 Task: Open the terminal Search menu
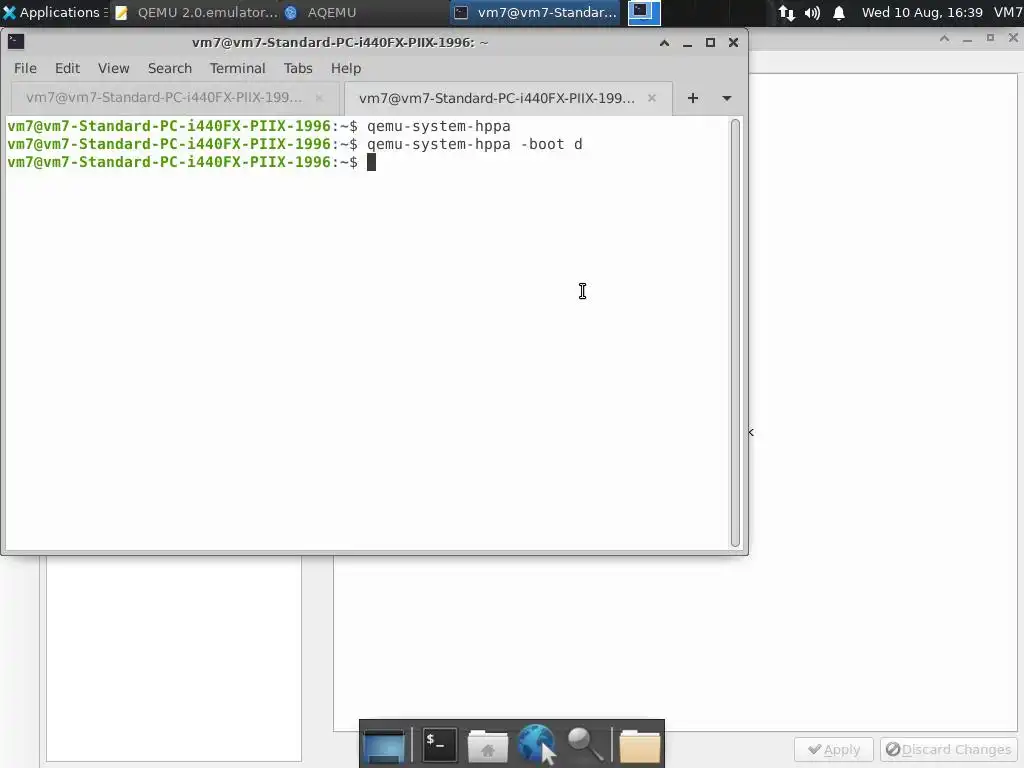click(170, 69)
